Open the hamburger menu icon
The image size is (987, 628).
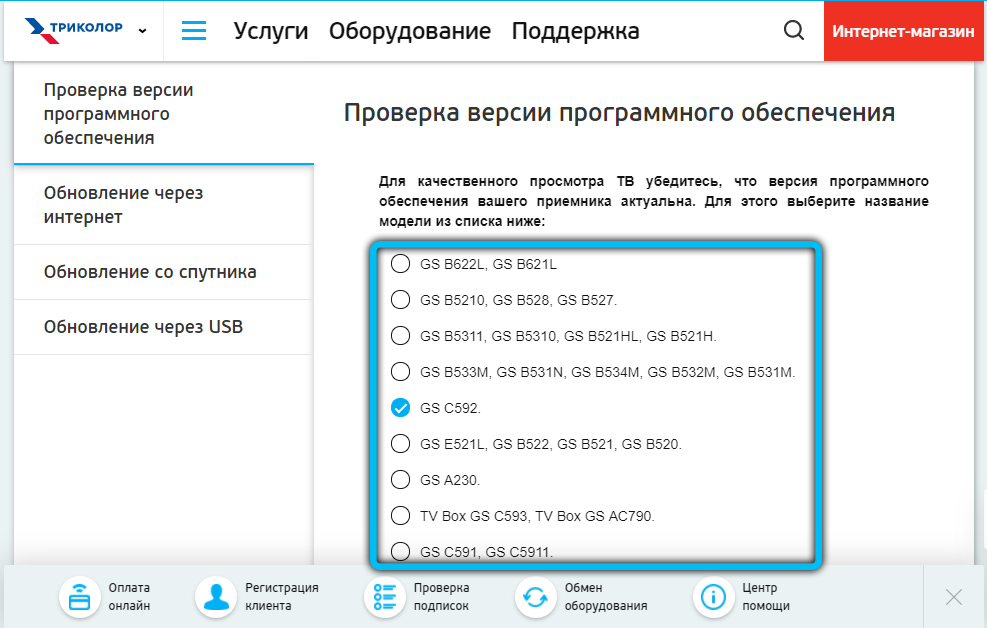coord(193,31)
